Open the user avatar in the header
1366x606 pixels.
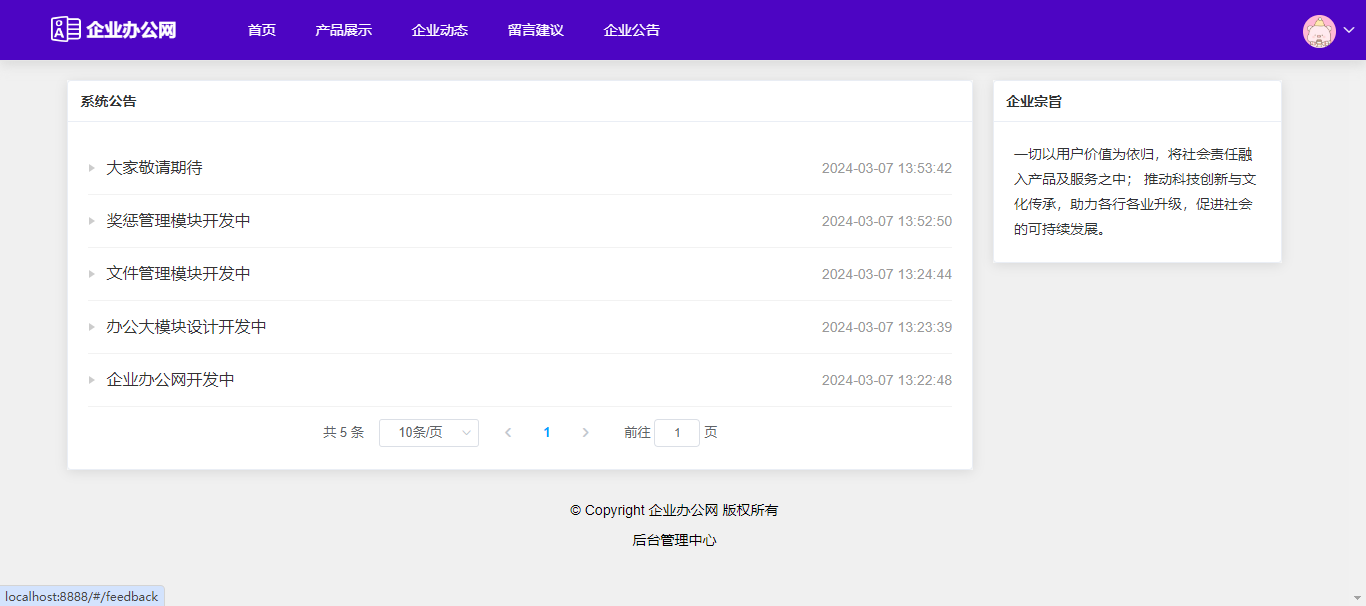1319,31
